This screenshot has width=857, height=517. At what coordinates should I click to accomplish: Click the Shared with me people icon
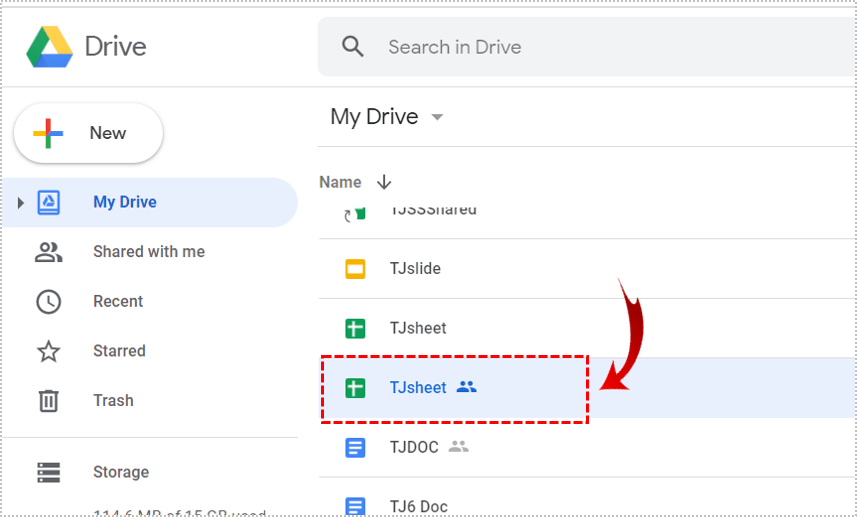click(48, 252)
